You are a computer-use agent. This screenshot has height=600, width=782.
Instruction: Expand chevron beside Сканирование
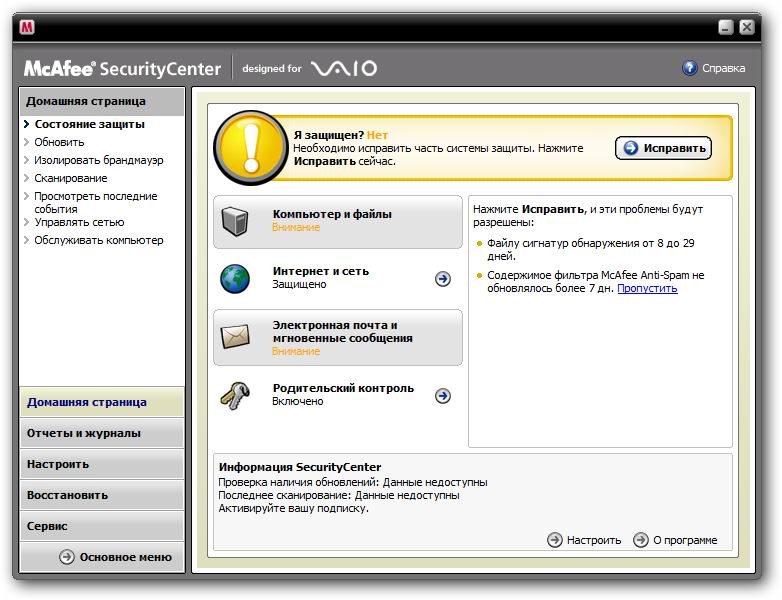[x=26, y=178]
